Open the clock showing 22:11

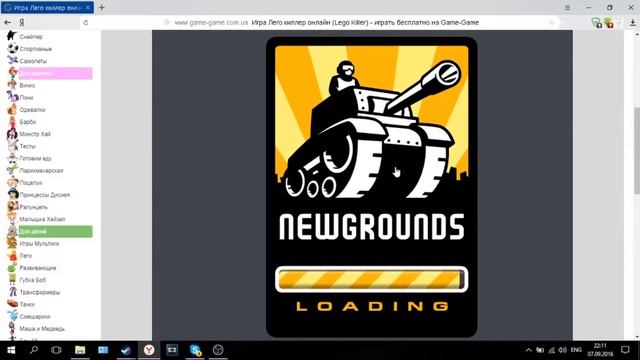tap(600, 350)
